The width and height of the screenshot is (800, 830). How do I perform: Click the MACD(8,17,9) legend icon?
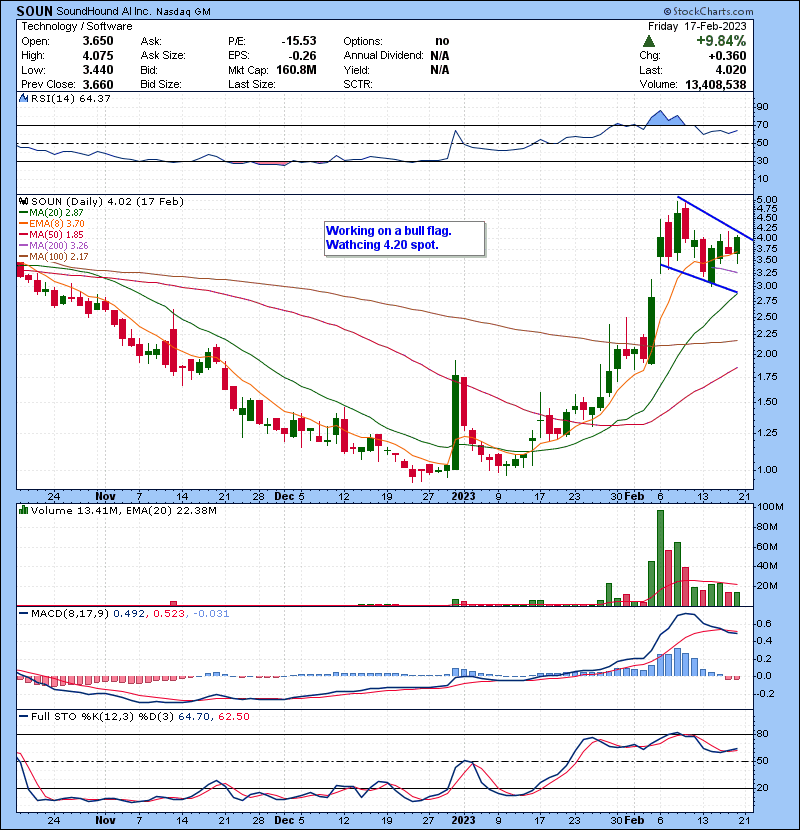(x=23, y=612)
